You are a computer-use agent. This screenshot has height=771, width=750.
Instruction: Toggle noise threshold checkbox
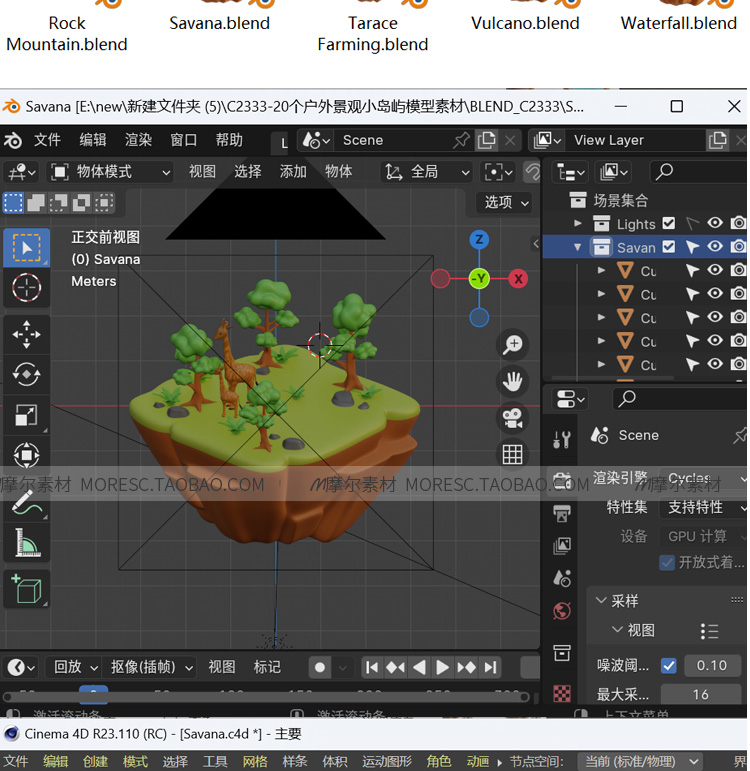coord(668,666)
